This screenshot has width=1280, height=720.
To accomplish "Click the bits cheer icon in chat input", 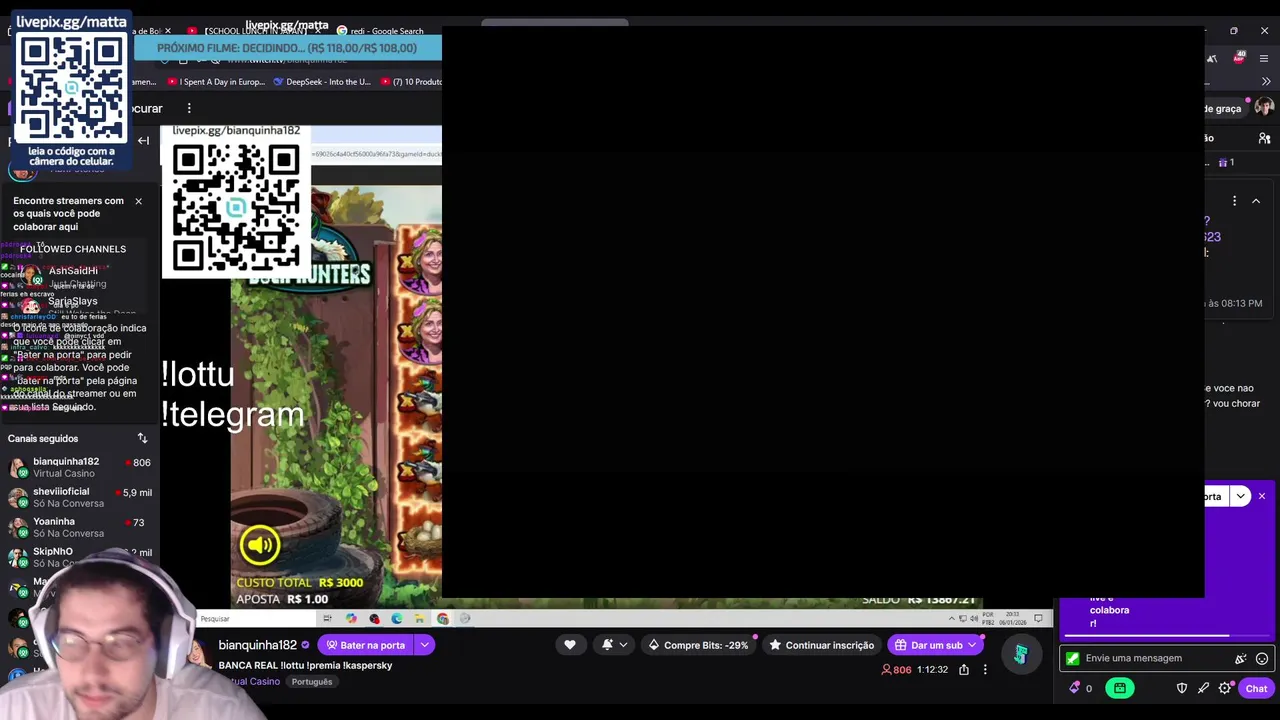I will coord(1241,658).
